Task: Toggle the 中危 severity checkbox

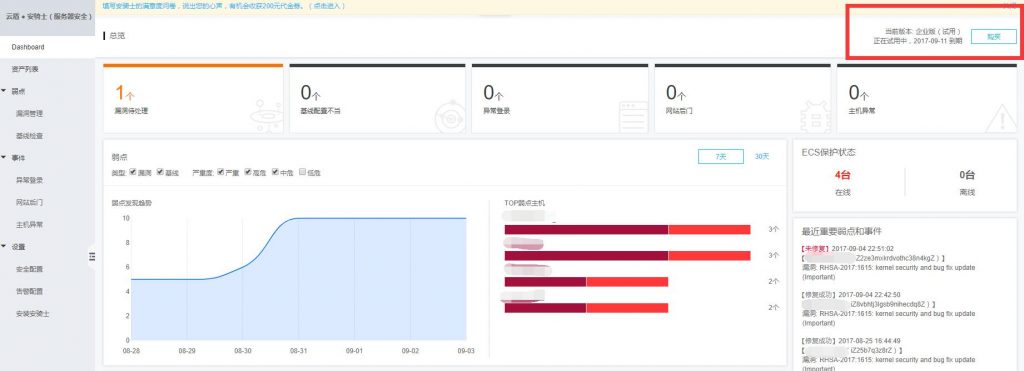Action: click(x=275, y=172)
